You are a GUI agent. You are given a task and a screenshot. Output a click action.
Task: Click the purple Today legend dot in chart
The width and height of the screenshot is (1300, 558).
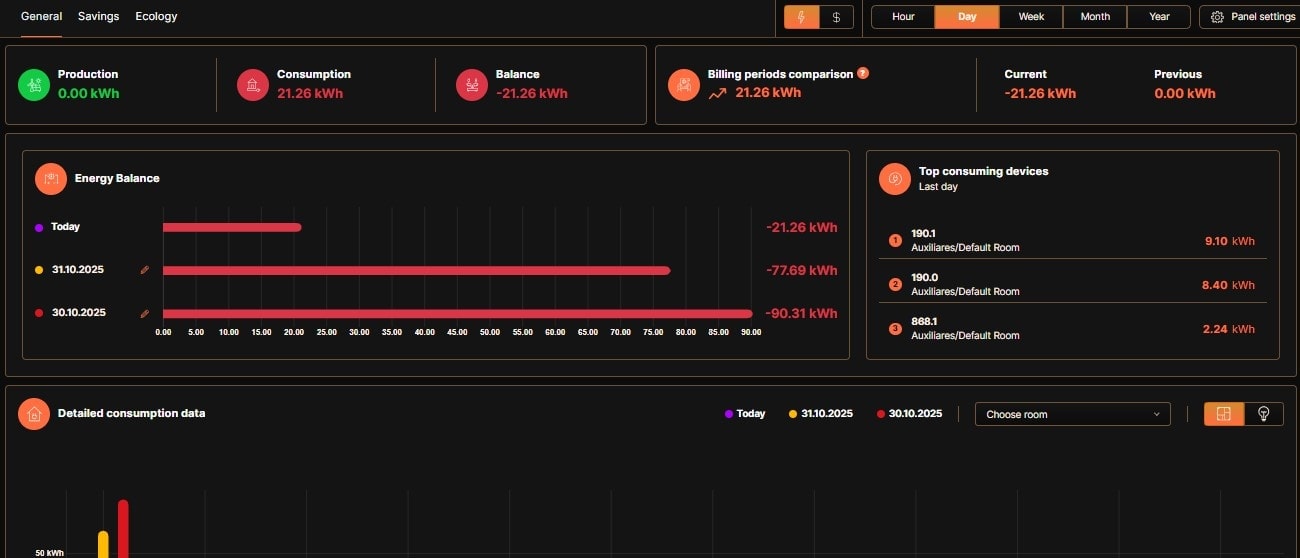click(x=729, y=414)
